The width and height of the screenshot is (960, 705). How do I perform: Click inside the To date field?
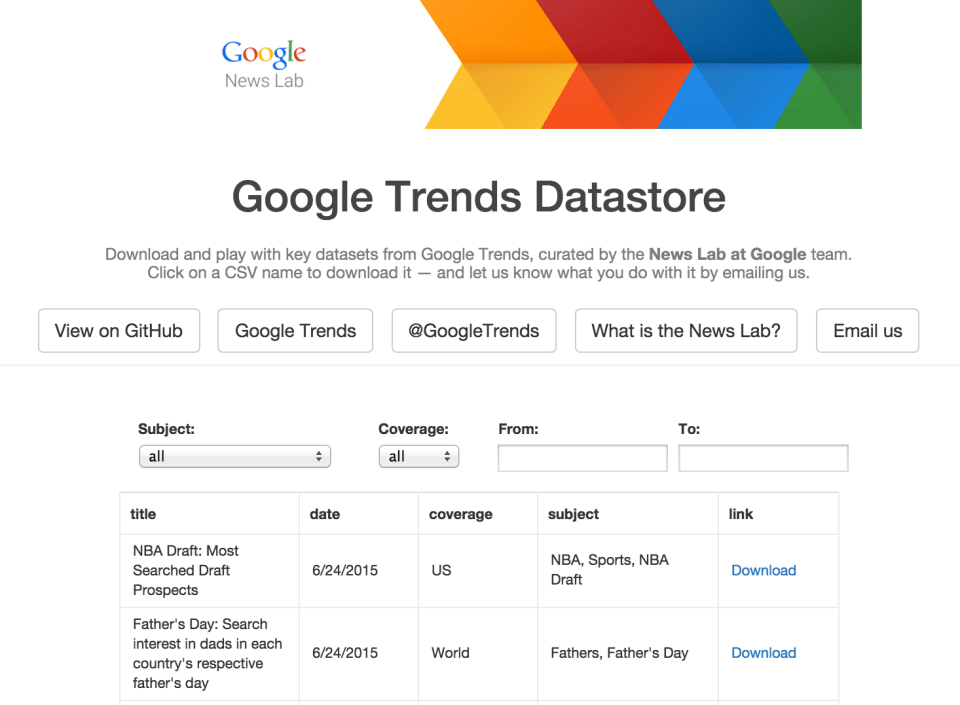click(762, 457)
